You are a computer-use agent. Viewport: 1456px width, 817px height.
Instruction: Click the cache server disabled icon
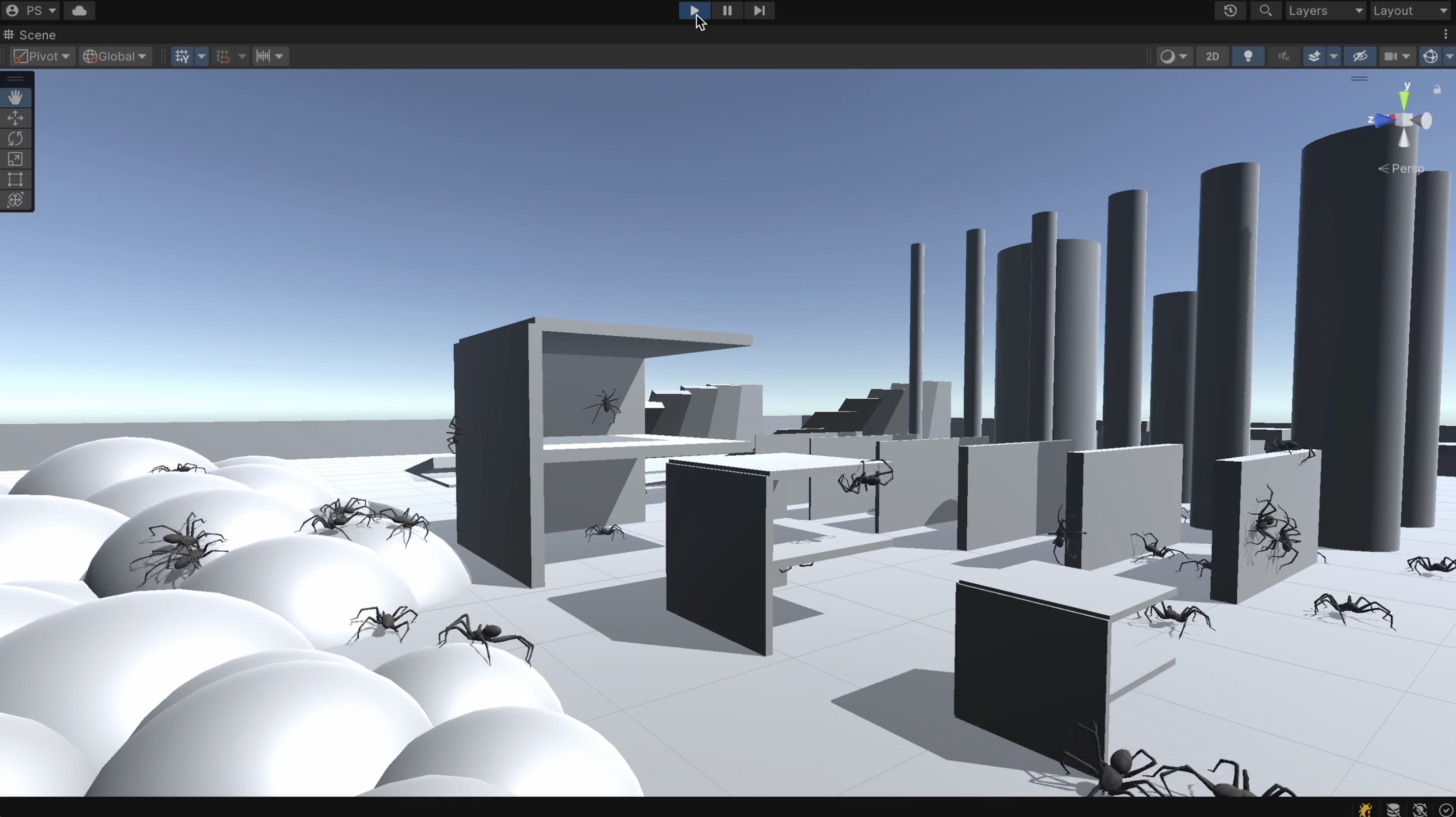pyautogui.click(x=1394, y=810)
